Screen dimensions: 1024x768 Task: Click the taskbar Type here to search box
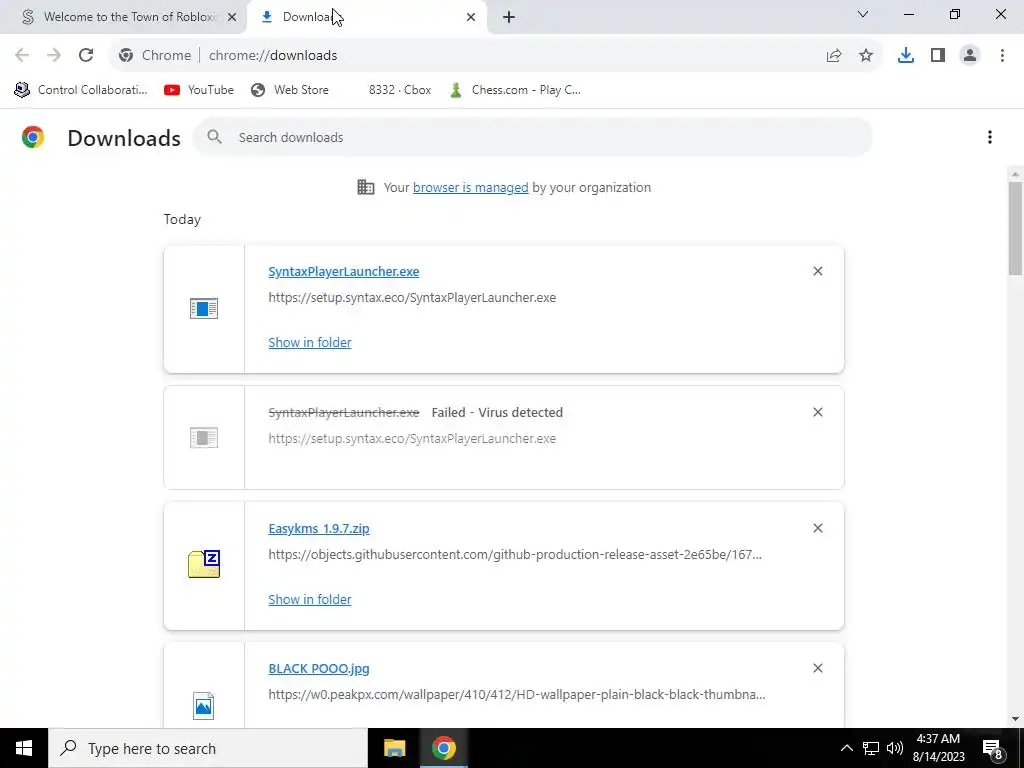pyautogui.click(x=208, y=748)
